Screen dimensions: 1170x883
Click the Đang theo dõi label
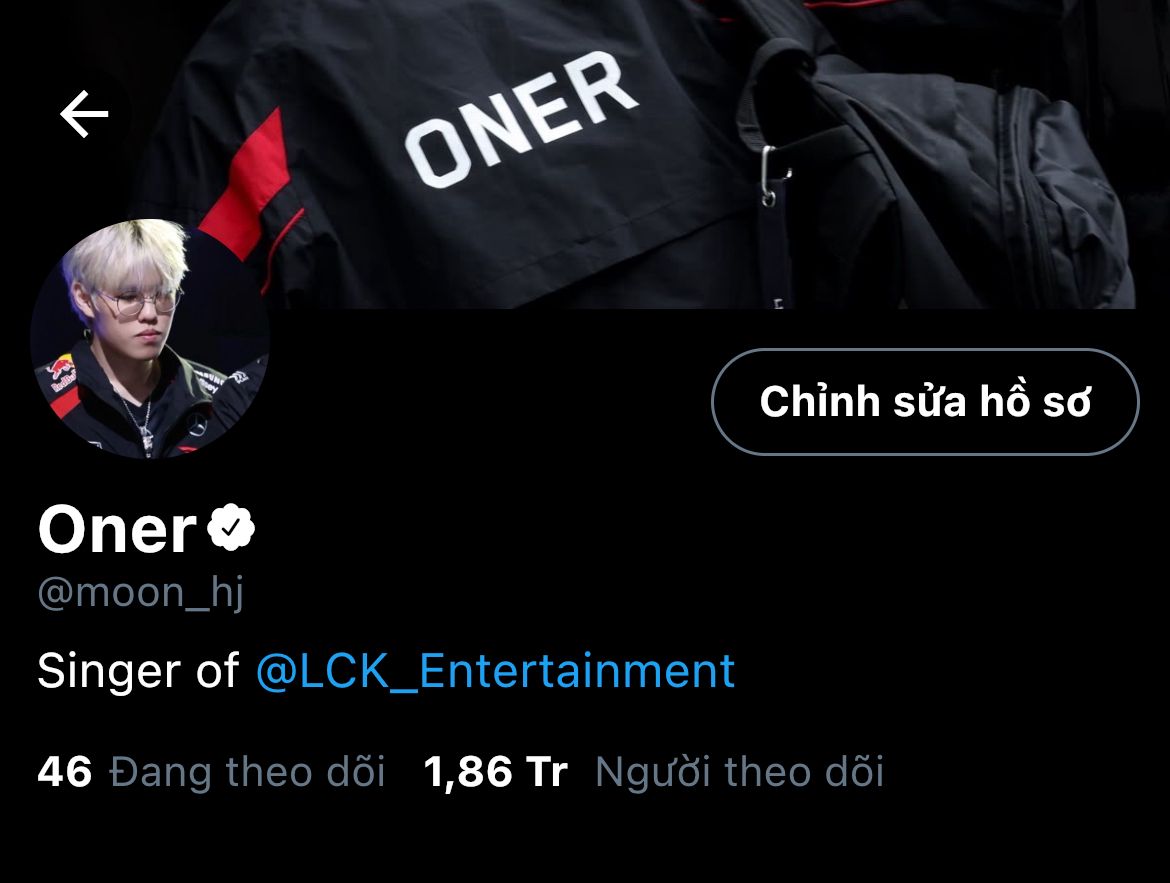247,772
